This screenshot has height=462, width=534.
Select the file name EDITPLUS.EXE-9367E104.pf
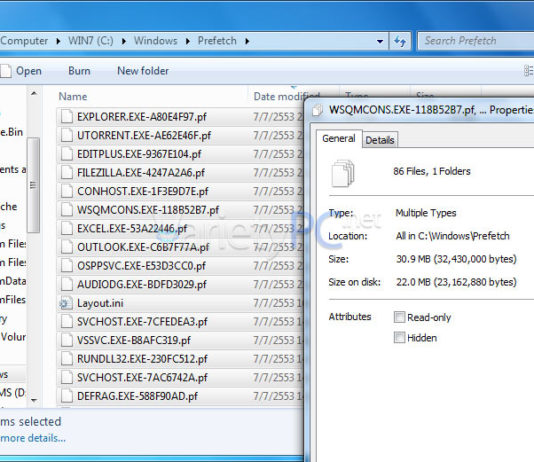tap(139, 154)
